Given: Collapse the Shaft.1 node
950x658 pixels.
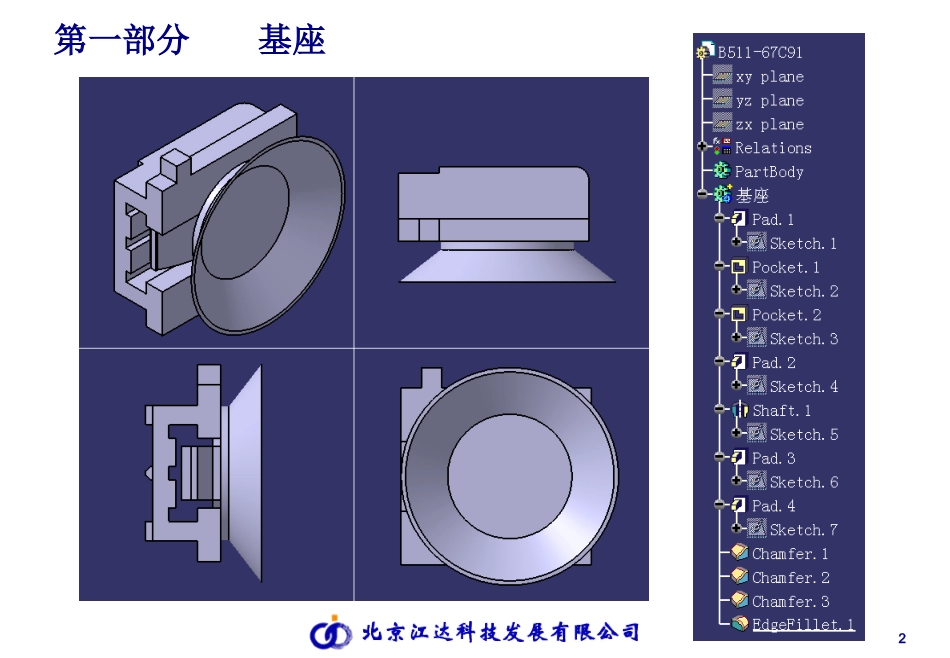Looking at the screenshot, I should [x=719, y=409].
